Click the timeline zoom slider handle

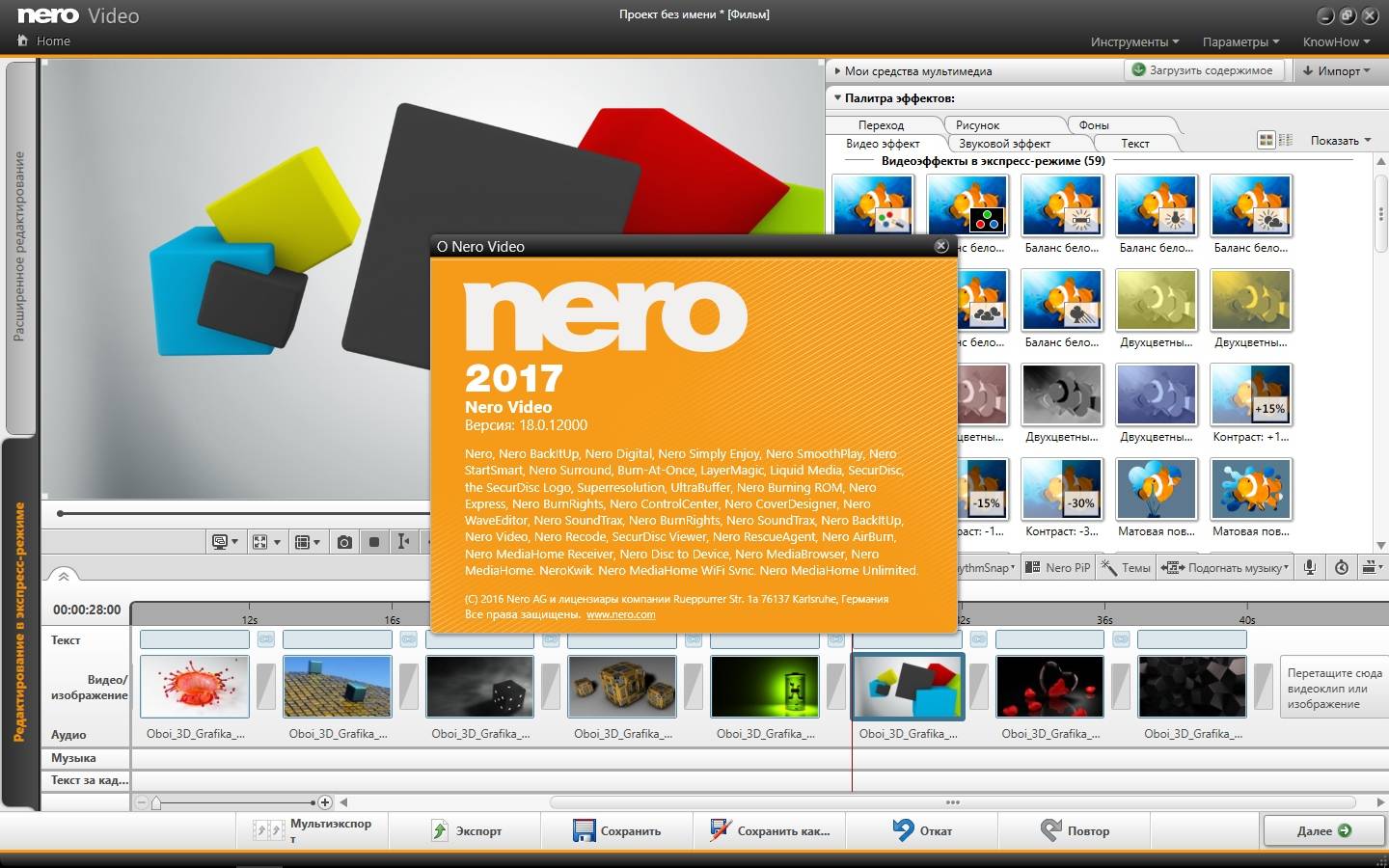(156, 802)
